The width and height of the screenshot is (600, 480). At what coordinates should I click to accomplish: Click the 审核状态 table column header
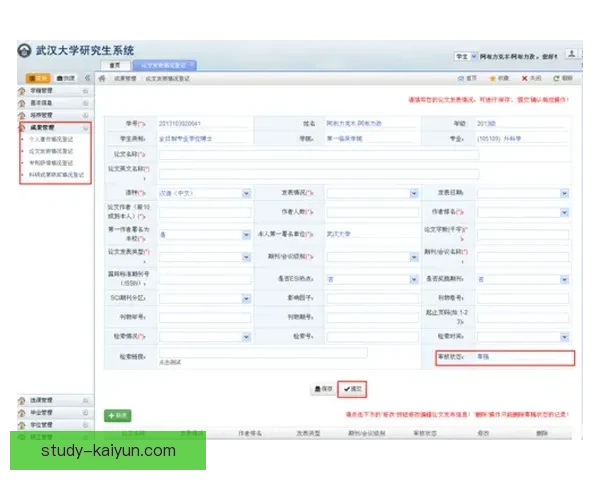pyautogui.click(x=425, y=433)
